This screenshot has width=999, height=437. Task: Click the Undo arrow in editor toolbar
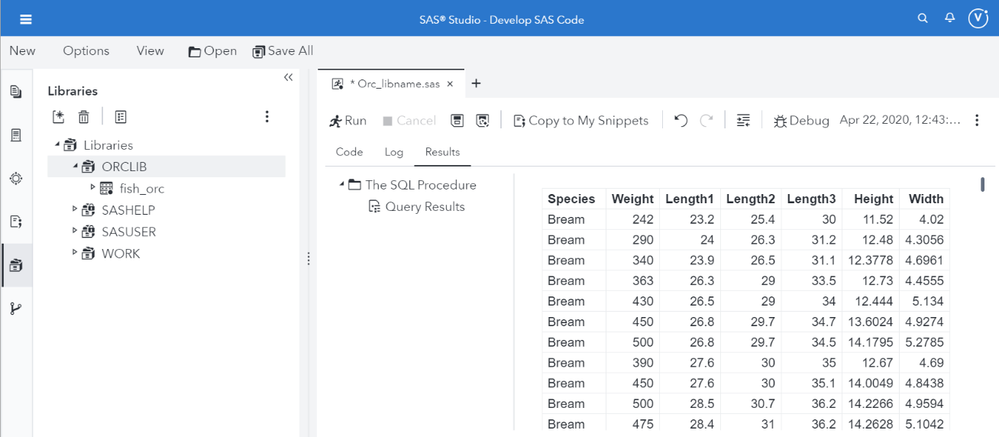tap(681, 120)
